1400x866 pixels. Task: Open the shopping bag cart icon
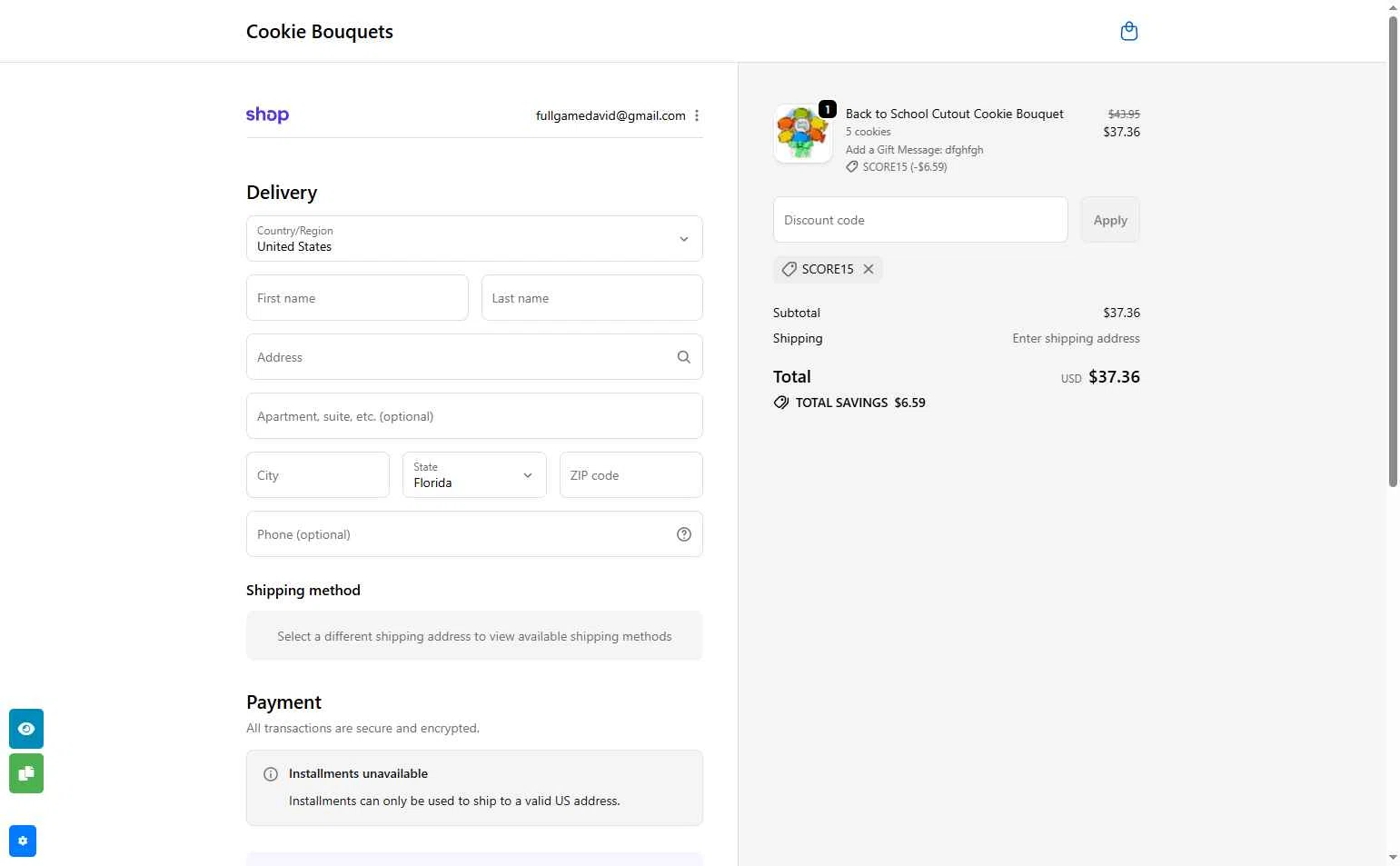pyautogui.click(x=1129, y=31)
